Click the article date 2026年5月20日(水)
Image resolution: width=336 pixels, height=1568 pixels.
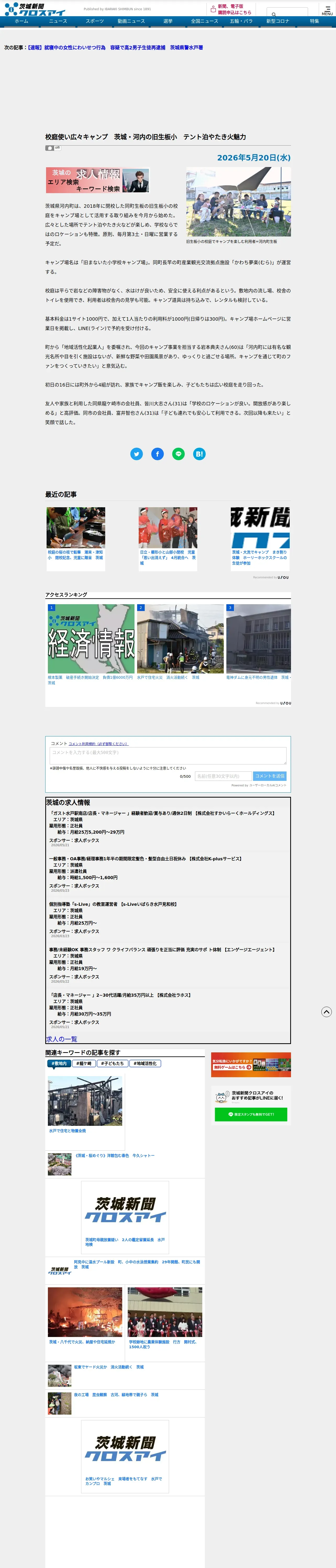[254, 158]
